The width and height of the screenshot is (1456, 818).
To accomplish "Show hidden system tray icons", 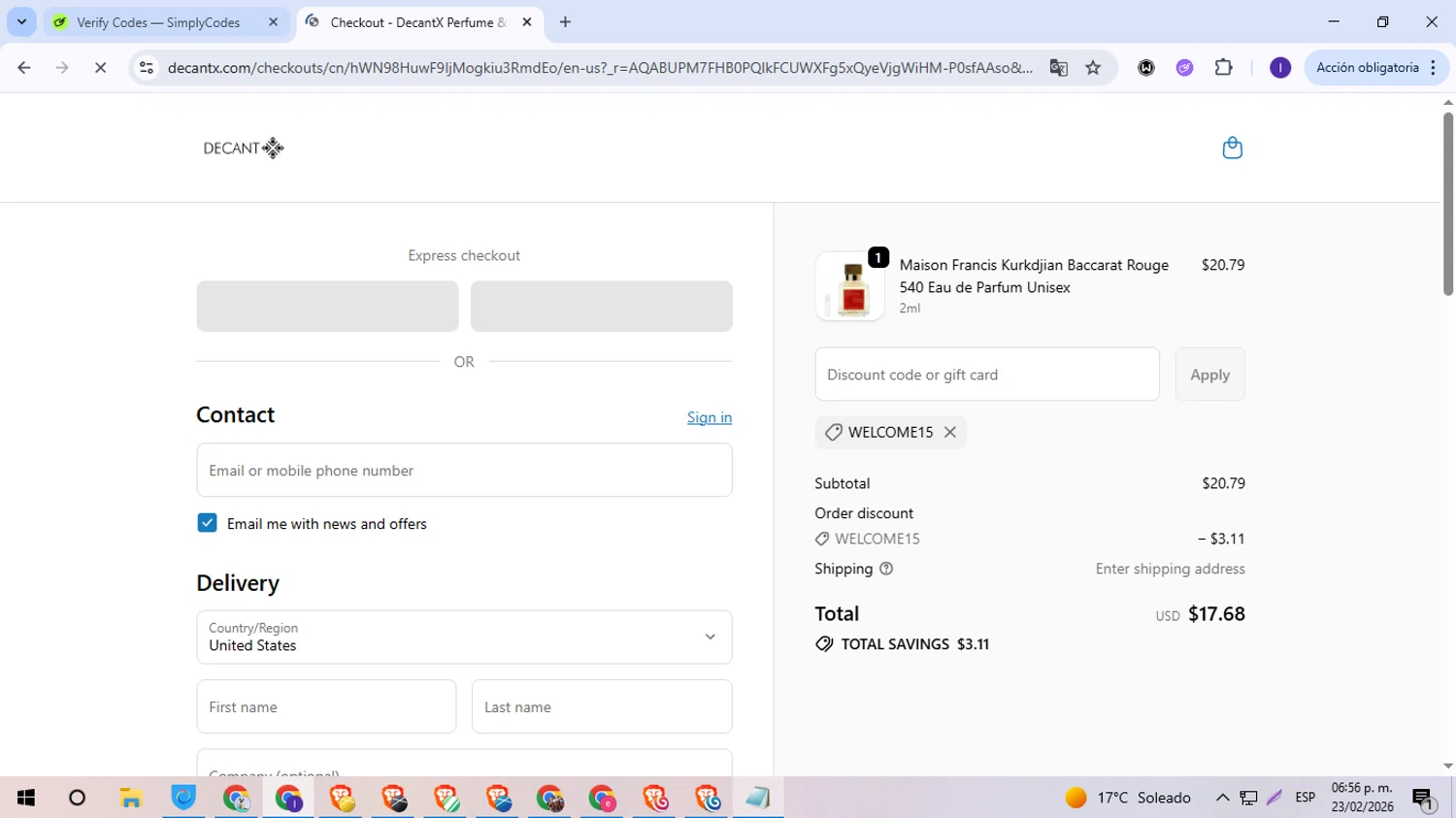I will click(x=1222, y=798).
